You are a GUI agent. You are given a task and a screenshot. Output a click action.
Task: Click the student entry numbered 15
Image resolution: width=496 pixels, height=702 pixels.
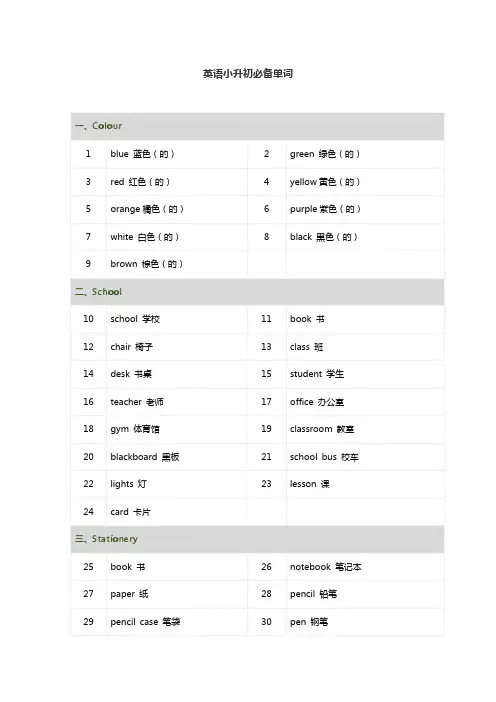pyautogui.click(x=317, y=374)
